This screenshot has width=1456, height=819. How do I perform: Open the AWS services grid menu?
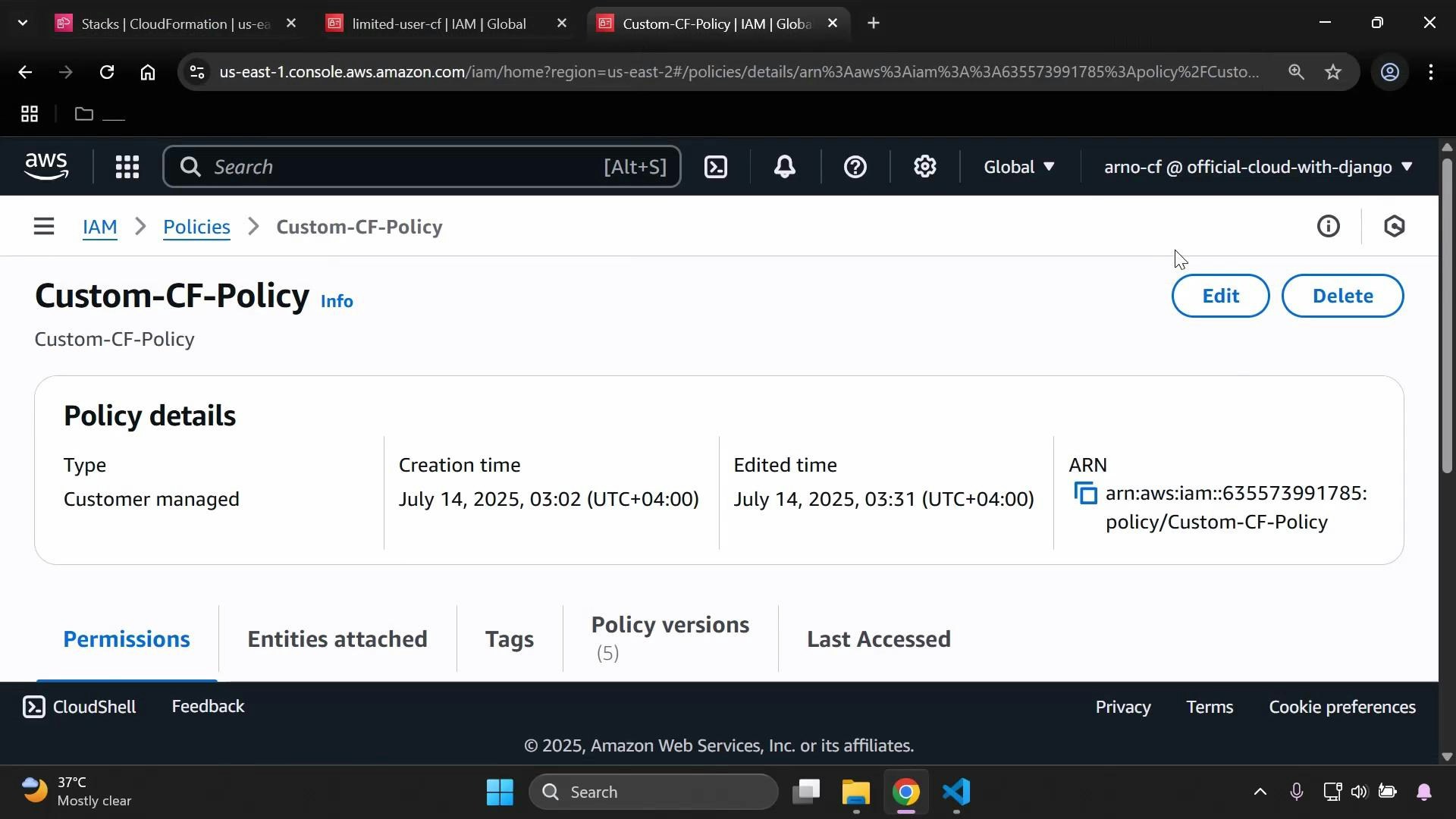(127, 168)
